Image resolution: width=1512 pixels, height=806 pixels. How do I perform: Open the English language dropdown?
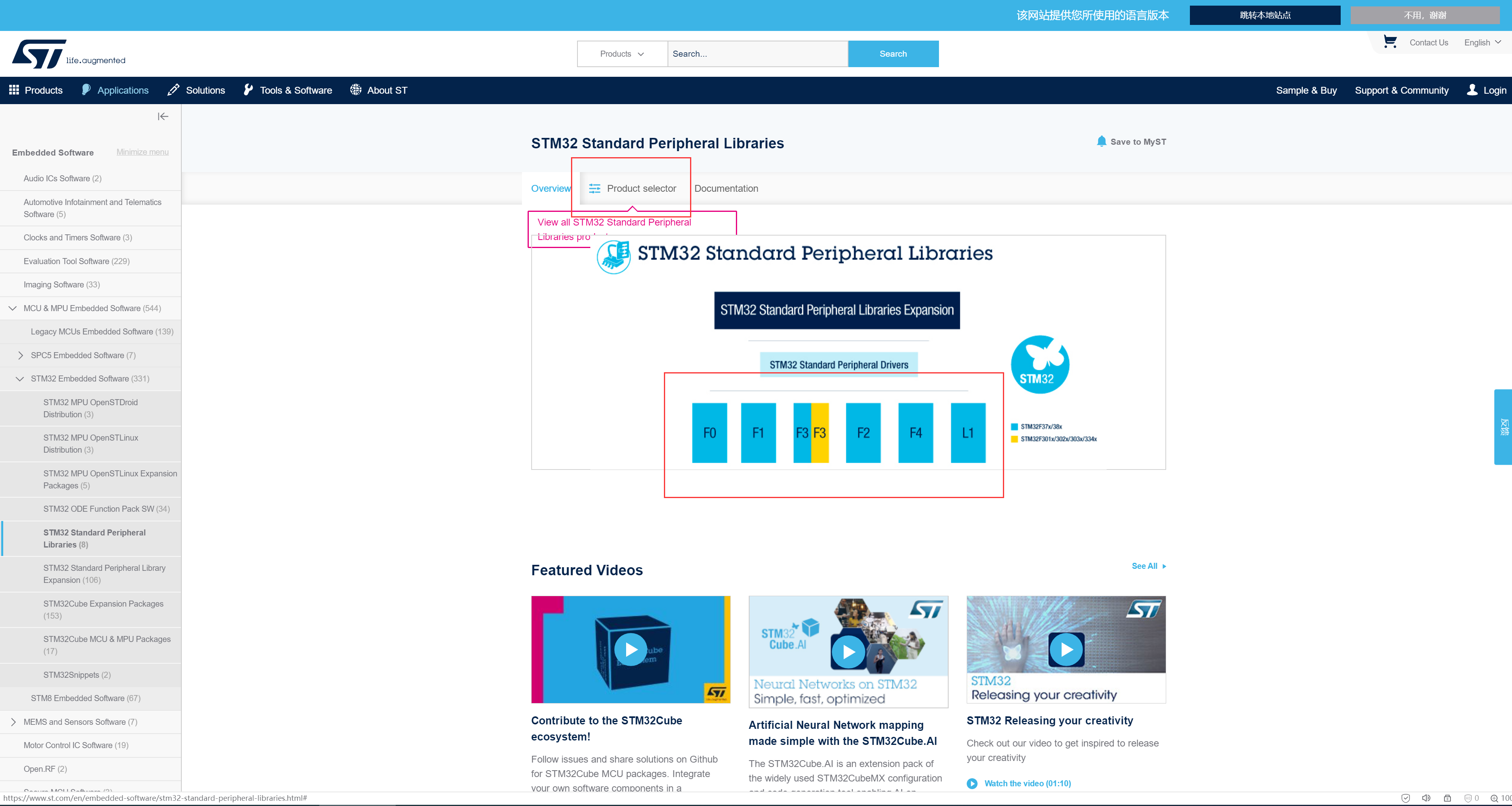[1483, 42]
